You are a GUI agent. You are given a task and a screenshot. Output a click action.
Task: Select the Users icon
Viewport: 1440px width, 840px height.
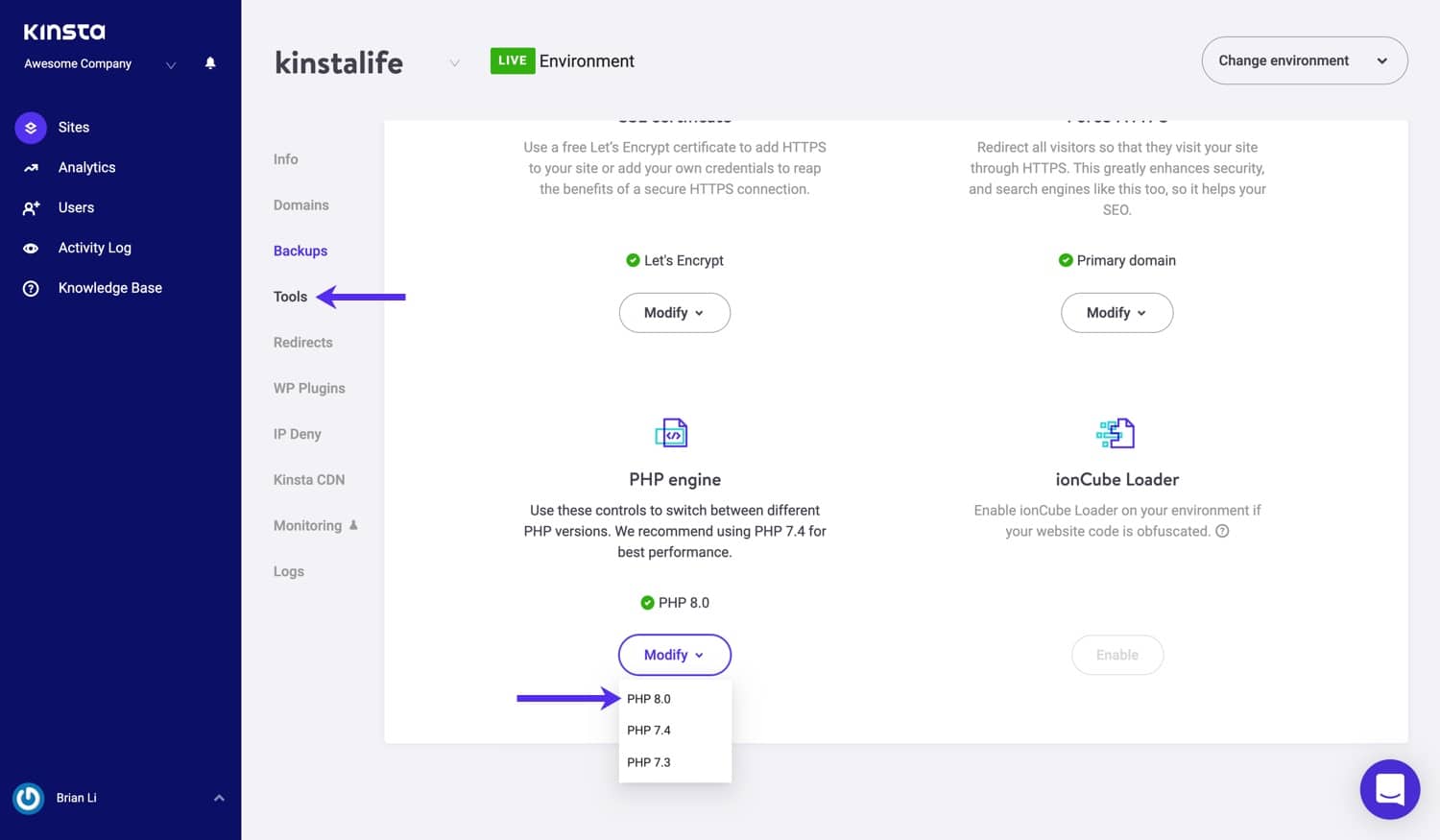(30, 207)
